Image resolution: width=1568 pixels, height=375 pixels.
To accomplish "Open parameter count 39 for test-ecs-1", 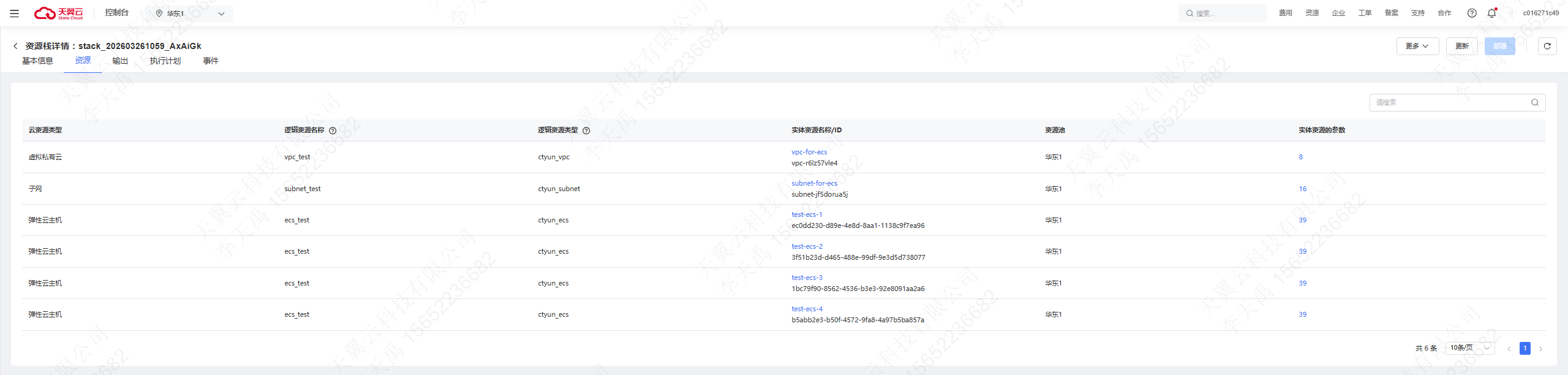I will click(x=1302, y=220).
